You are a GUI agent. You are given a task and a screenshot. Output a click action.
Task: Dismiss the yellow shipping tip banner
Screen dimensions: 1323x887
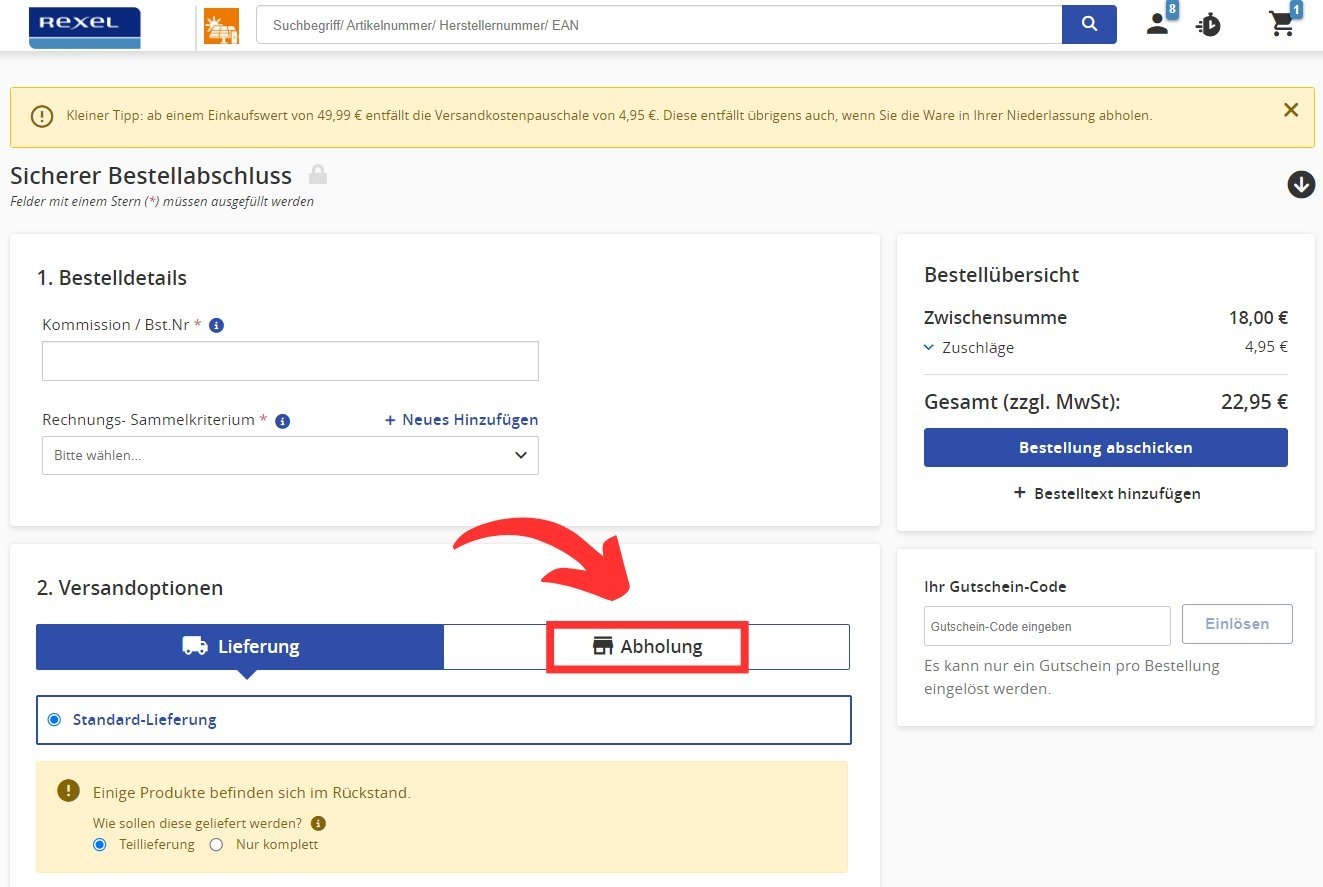1291,110
